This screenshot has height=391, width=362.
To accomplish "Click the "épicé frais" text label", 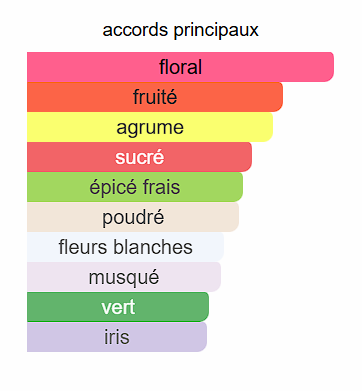I will (135, 188).
